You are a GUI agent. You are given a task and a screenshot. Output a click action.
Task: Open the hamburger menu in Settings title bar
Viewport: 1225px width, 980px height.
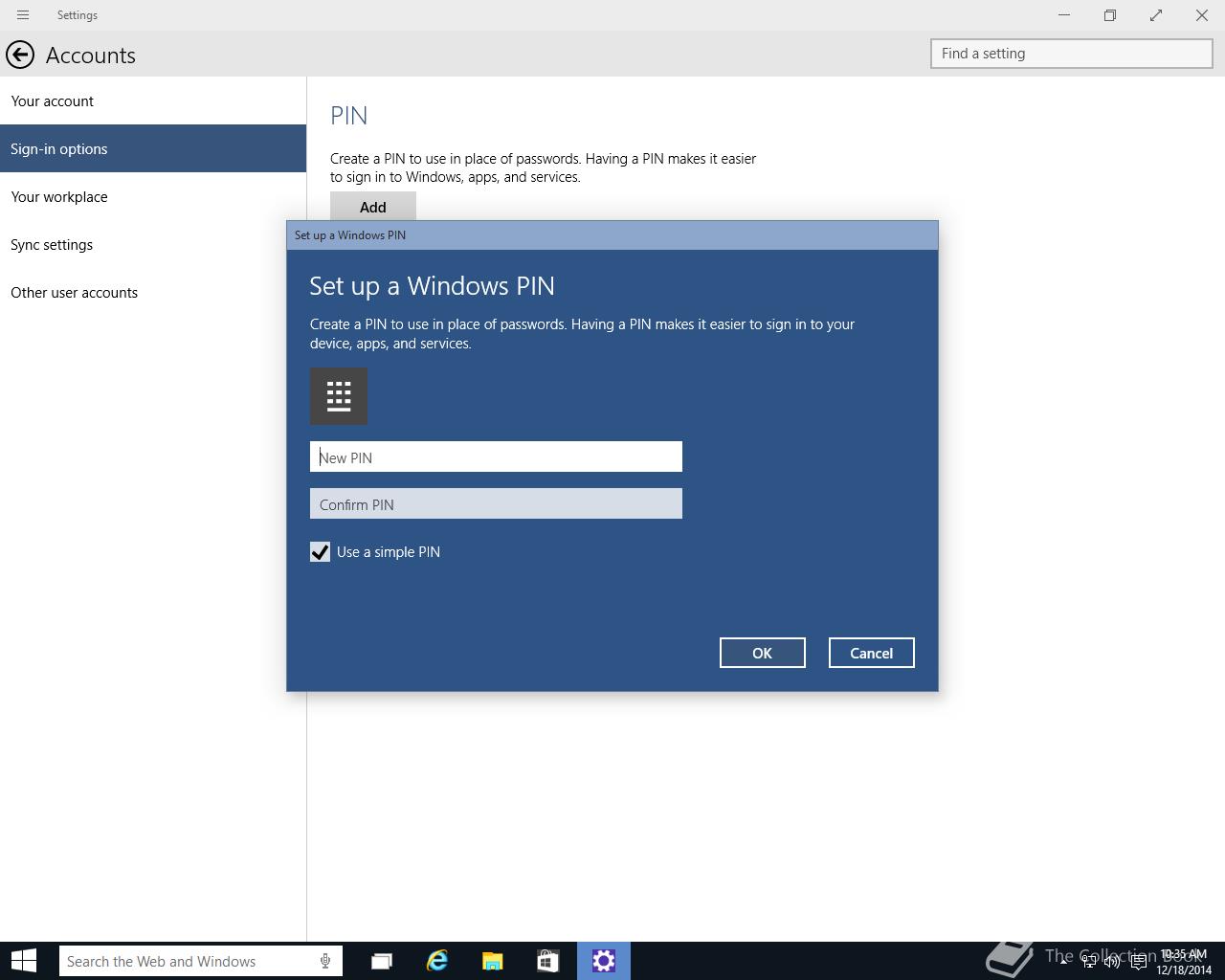click(23, 15)
